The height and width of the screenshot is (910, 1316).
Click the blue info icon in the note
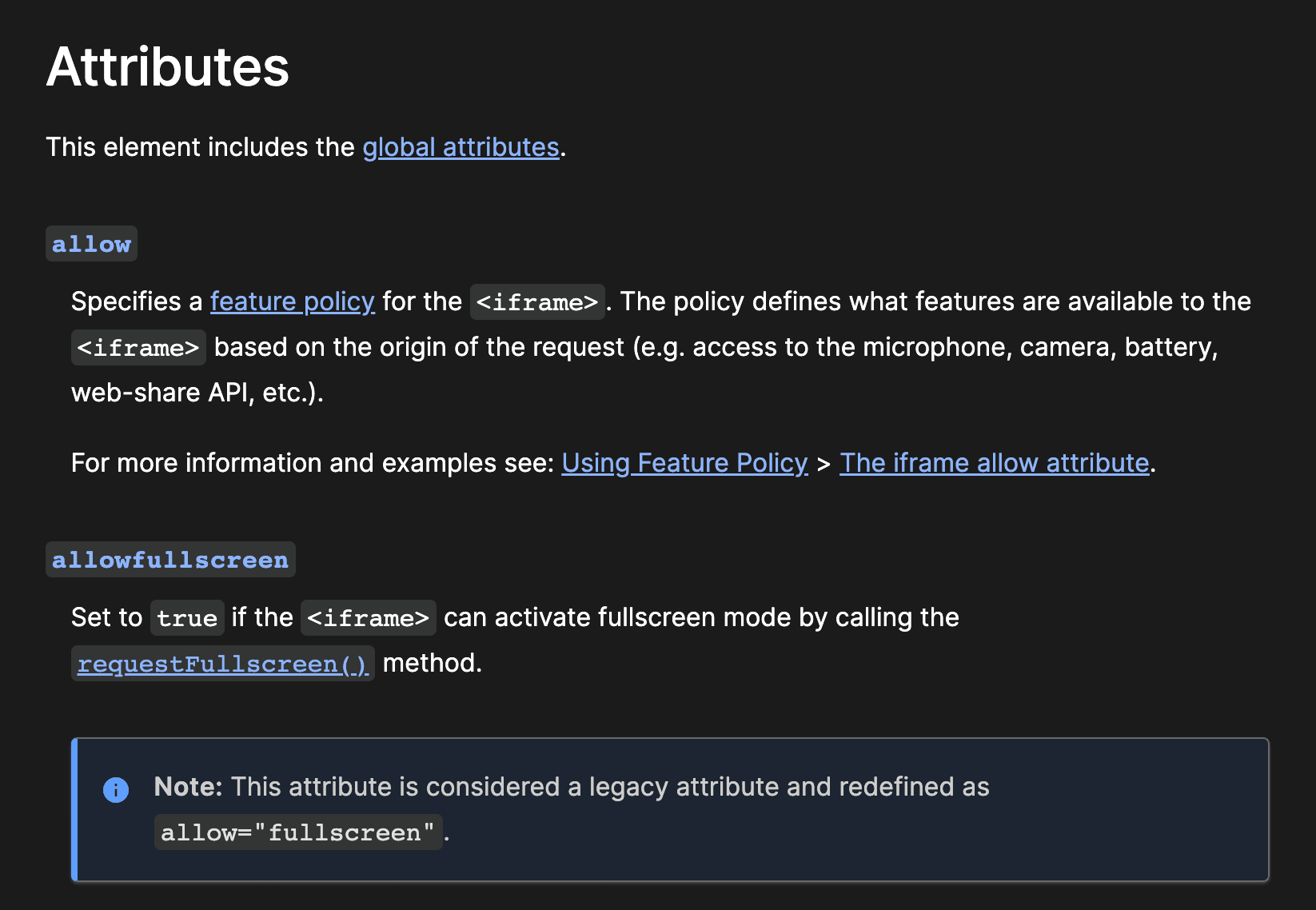[x=116, y=789]
